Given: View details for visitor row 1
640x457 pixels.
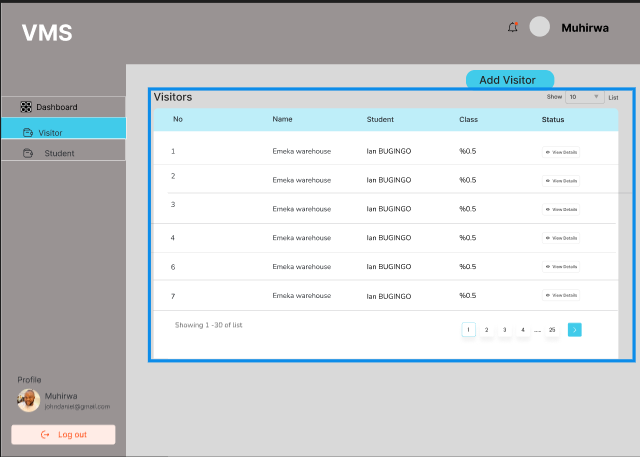Looking at the screenshot, I should pos(561,152).
